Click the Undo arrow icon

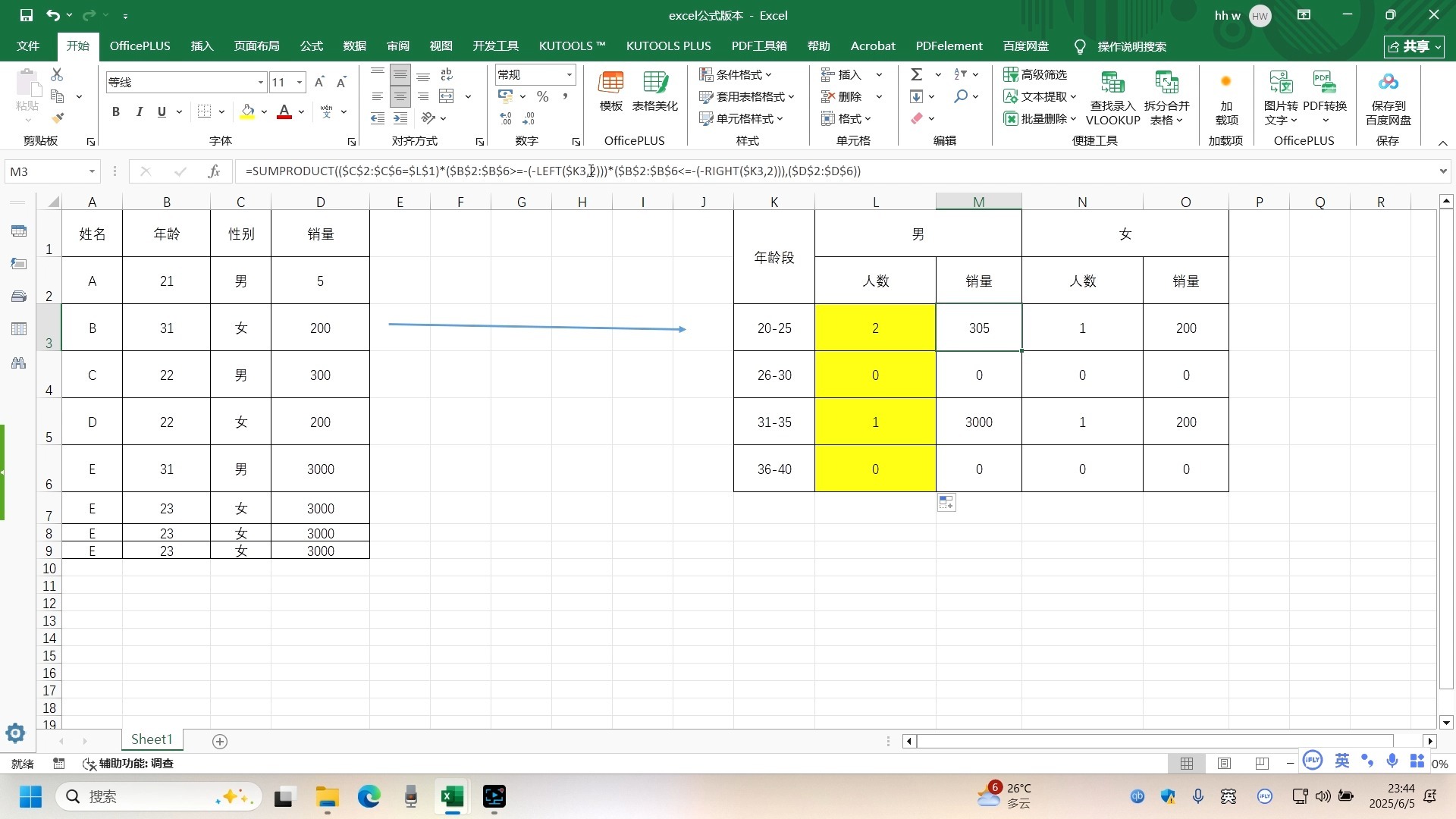[x=52, y=15]
